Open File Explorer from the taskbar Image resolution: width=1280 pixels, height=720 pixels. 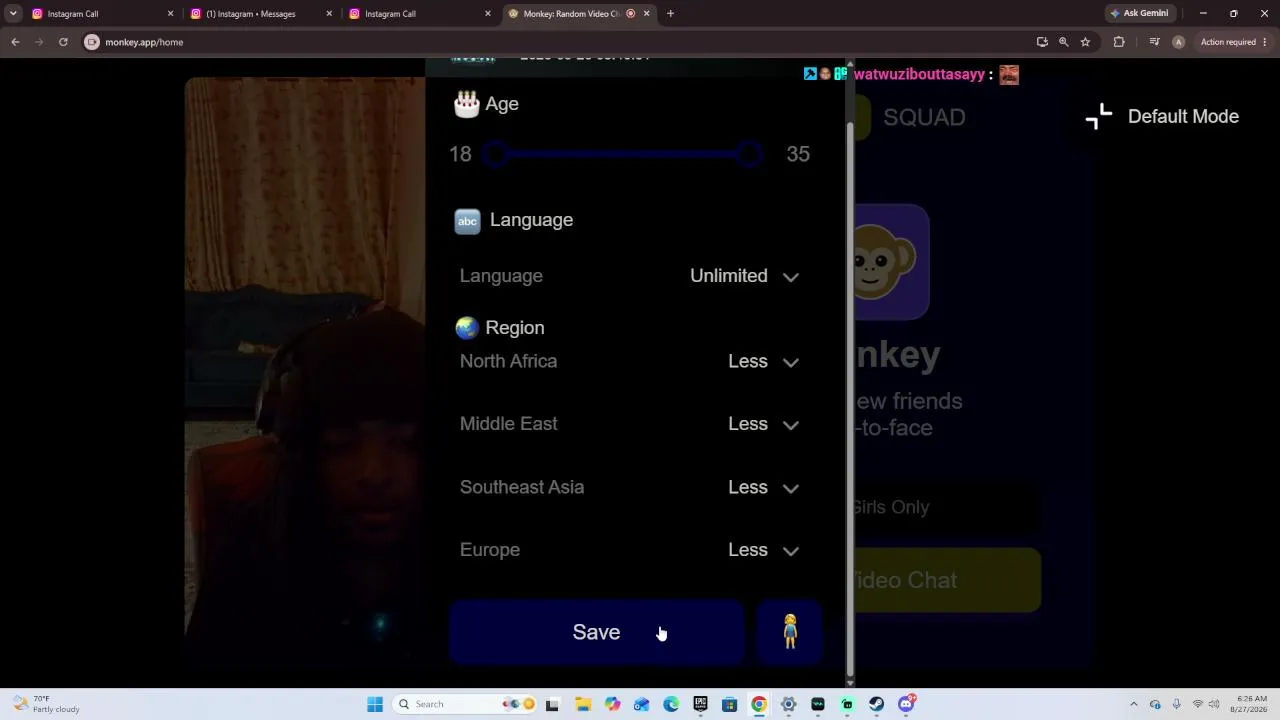click(583, 704)
